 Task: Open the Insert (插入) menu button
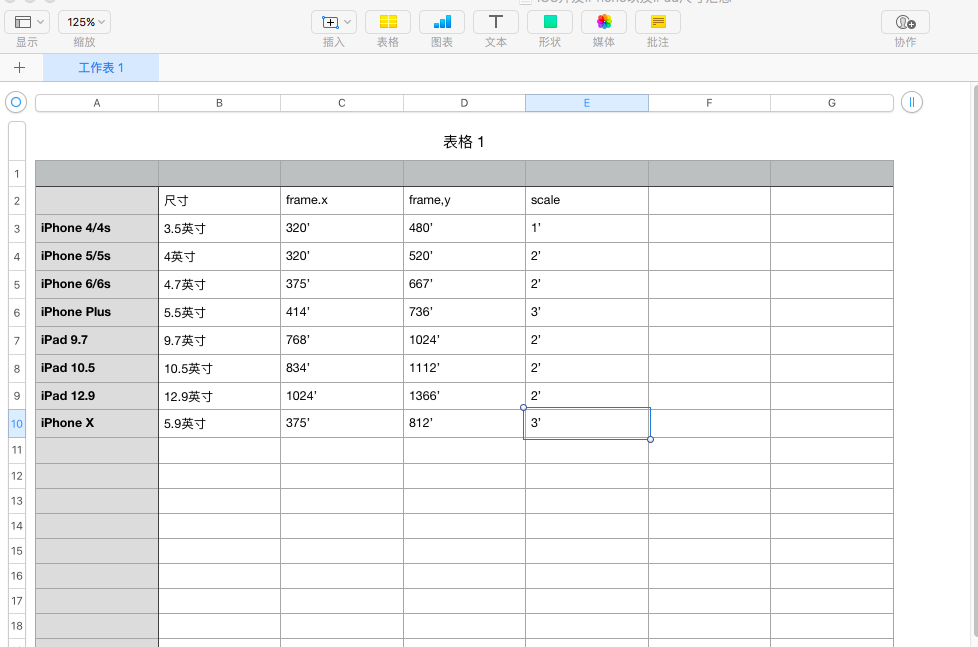point(334,22)
